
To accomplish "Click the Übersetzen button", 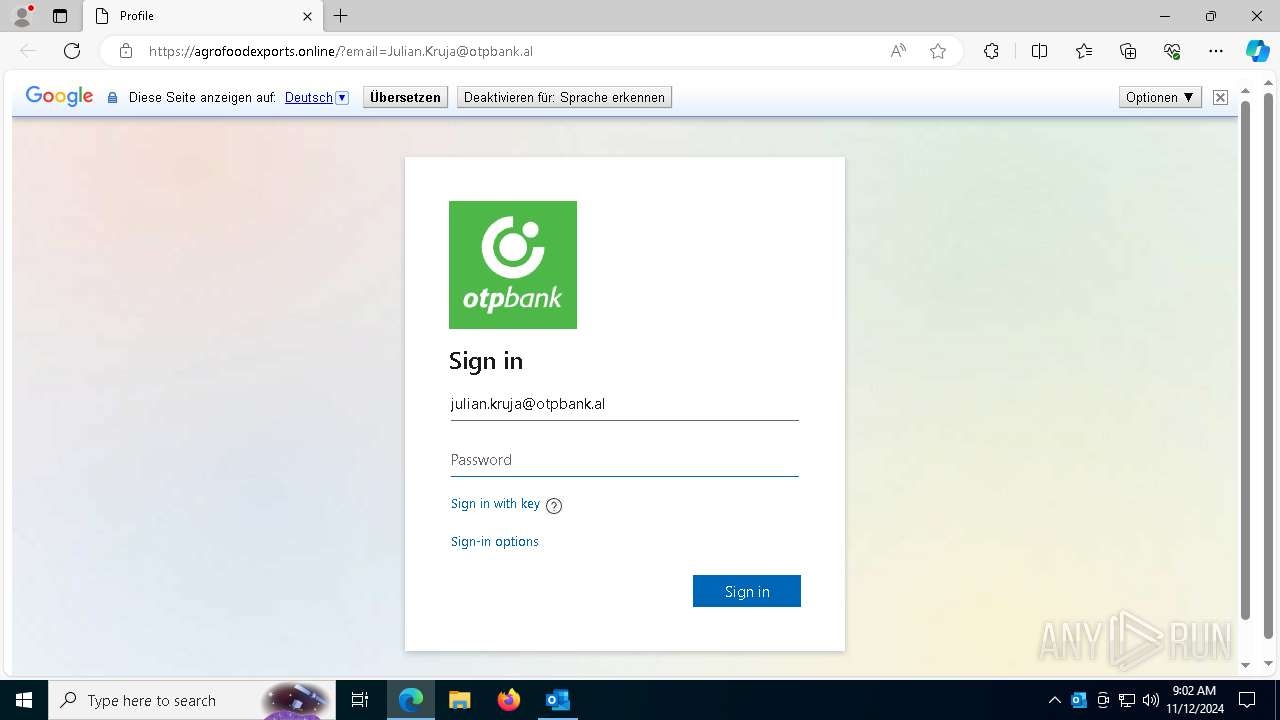I will pos(405,97).
